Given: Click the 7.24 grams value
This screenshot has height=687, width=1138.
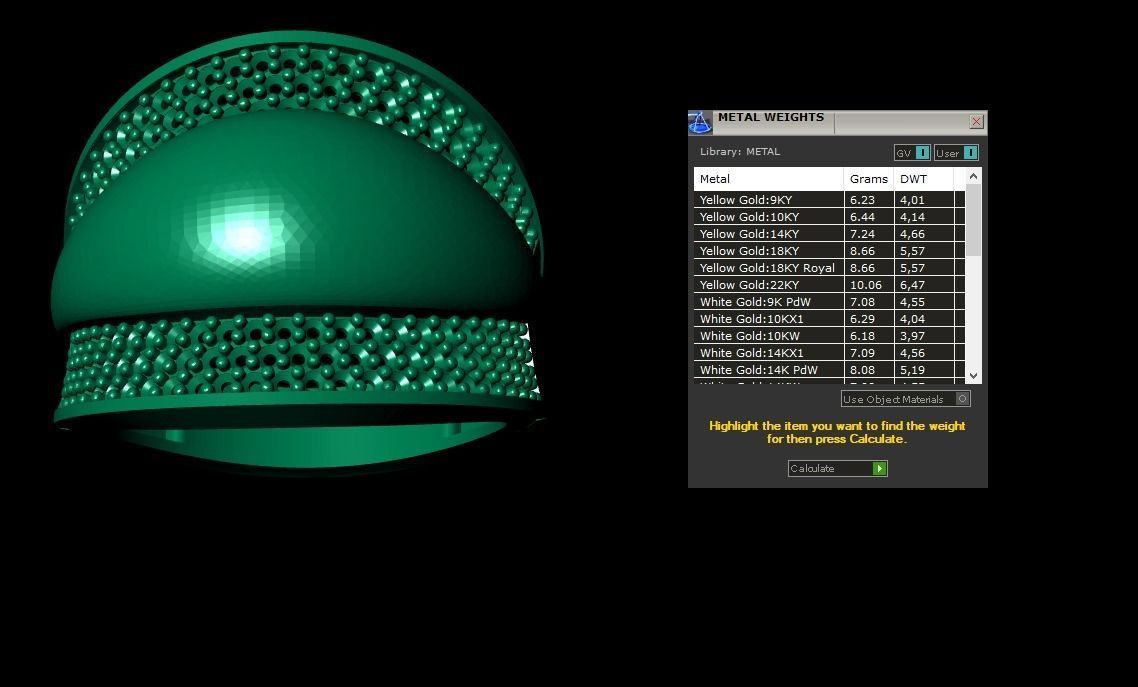Looking at the screenshot, I should pos(862,234).
